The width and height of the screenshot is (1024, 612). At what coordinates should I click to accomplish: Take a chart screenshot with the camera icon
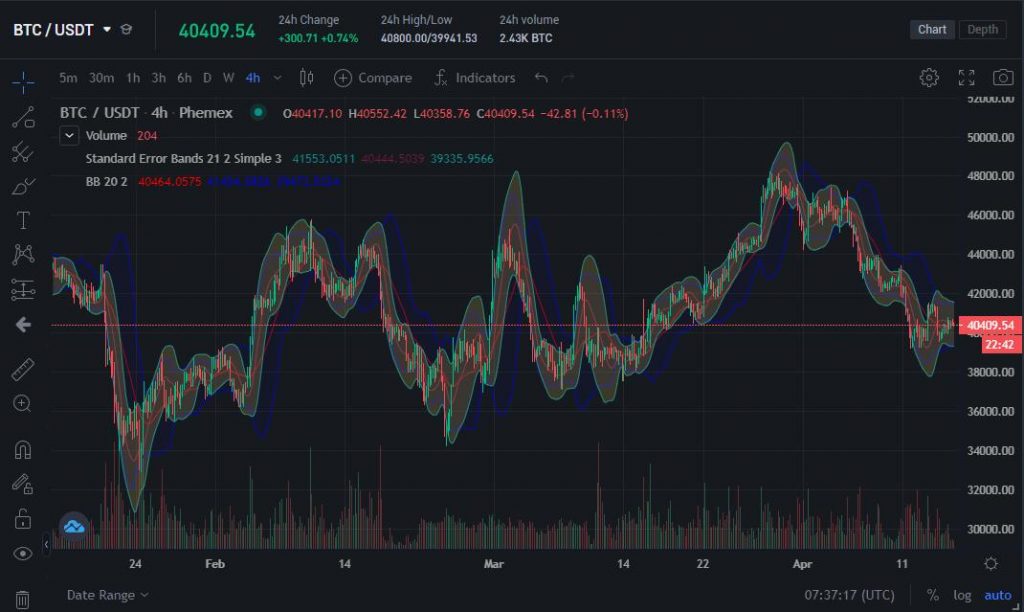coord(1003,77)
